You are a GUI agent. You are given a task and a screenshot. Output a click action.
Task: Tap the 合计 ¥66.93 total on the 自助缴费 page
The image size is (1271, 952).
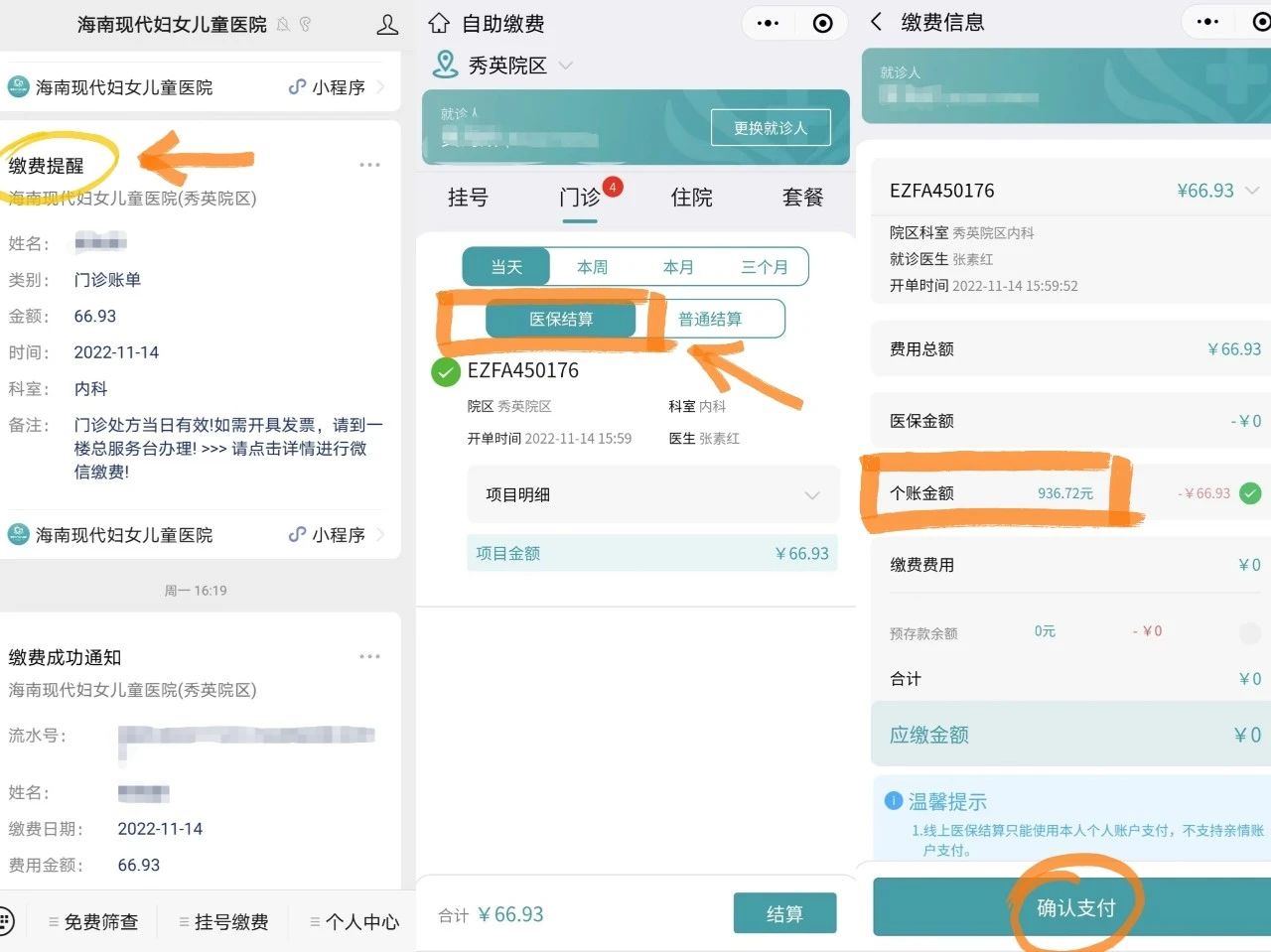492,914
